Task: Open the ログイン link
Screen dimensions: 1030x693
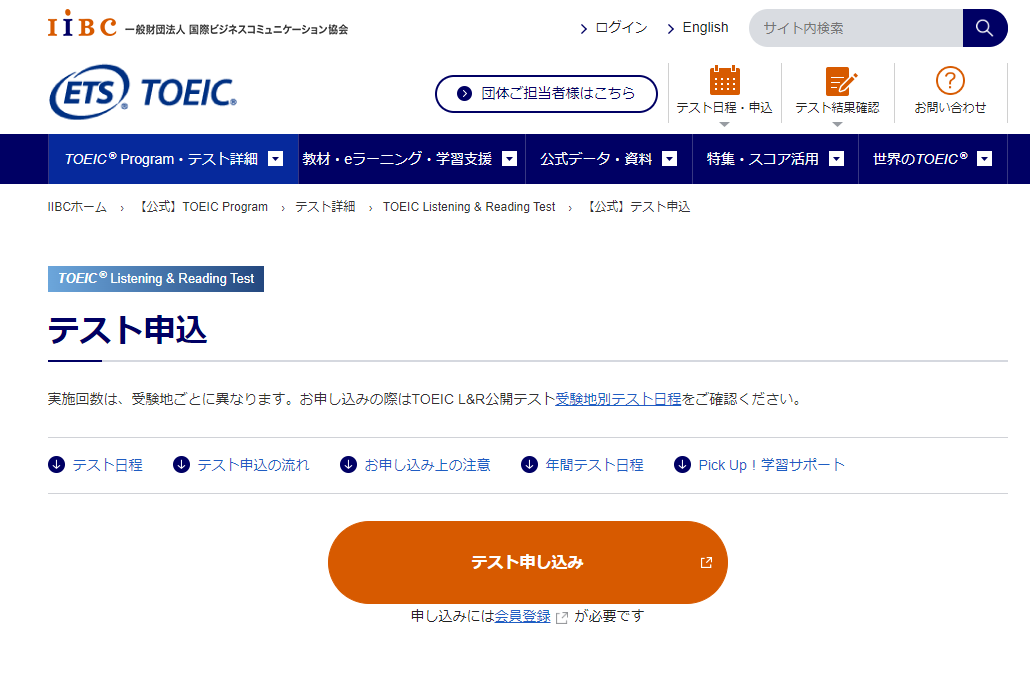Action: coord(621,28)
